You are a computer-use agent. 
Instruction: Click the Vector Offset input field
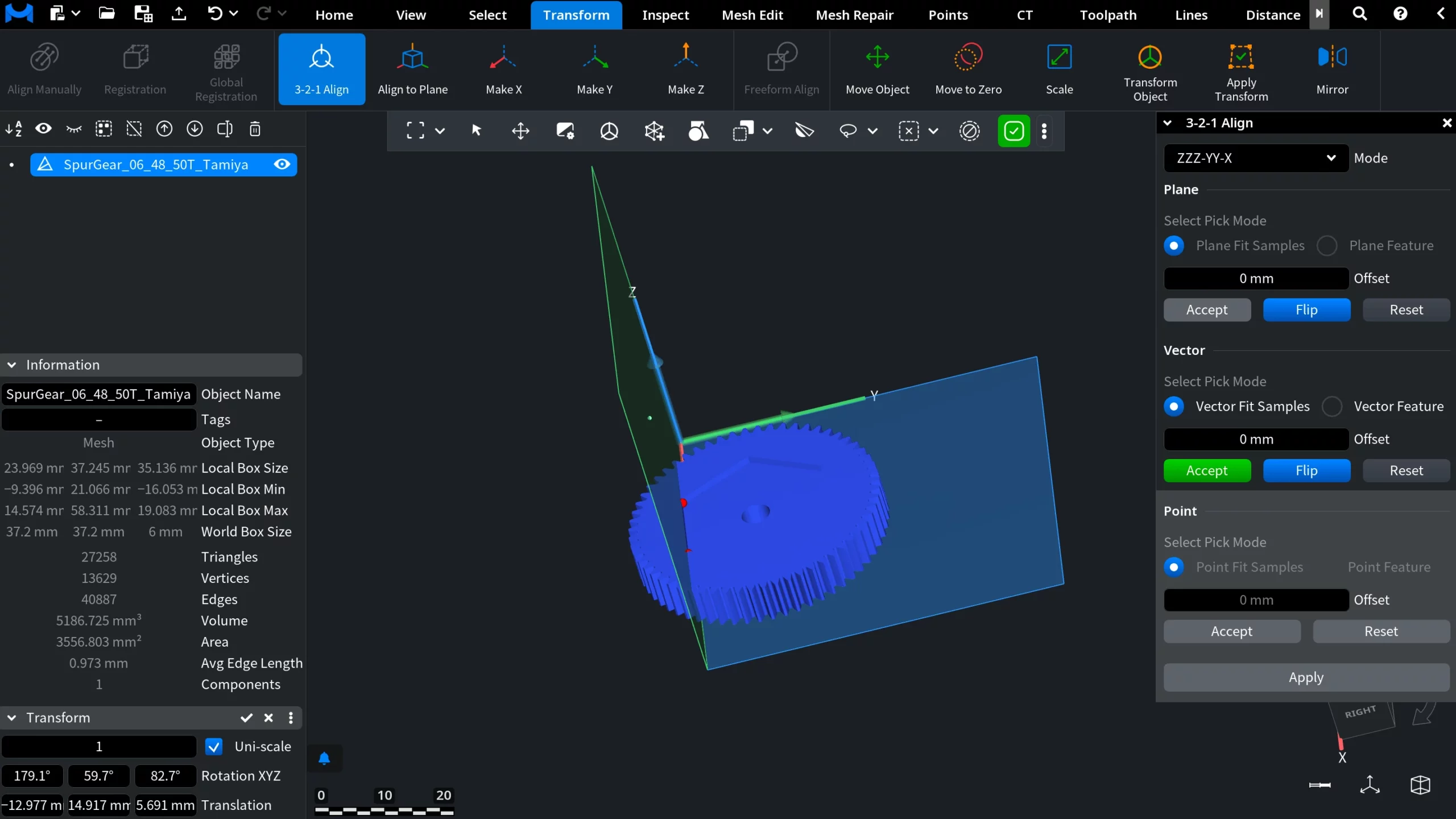click(1256, 439)
